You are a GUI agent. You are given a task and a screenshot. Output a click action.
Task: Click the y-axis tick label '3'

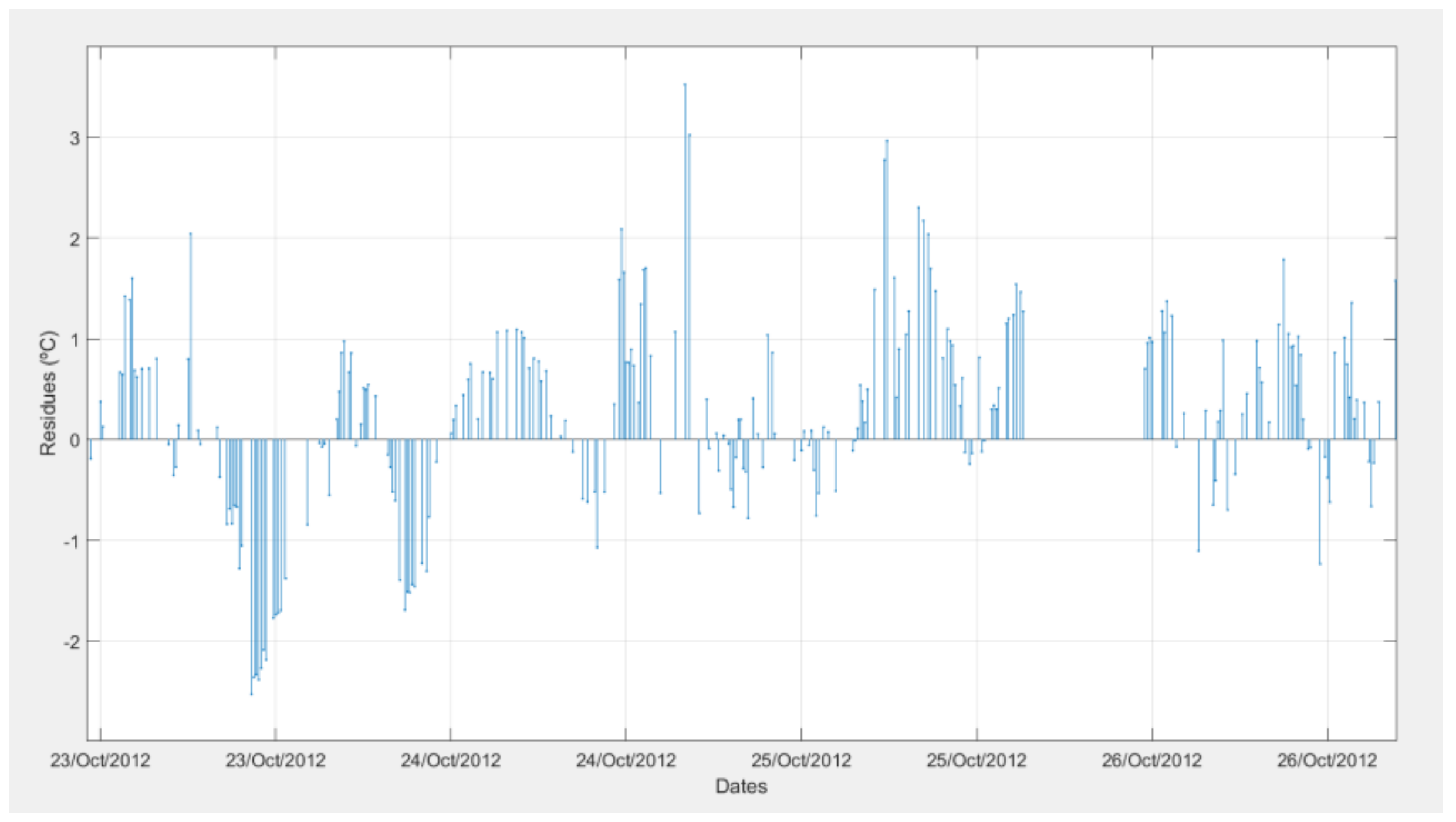tap(75, 138)
